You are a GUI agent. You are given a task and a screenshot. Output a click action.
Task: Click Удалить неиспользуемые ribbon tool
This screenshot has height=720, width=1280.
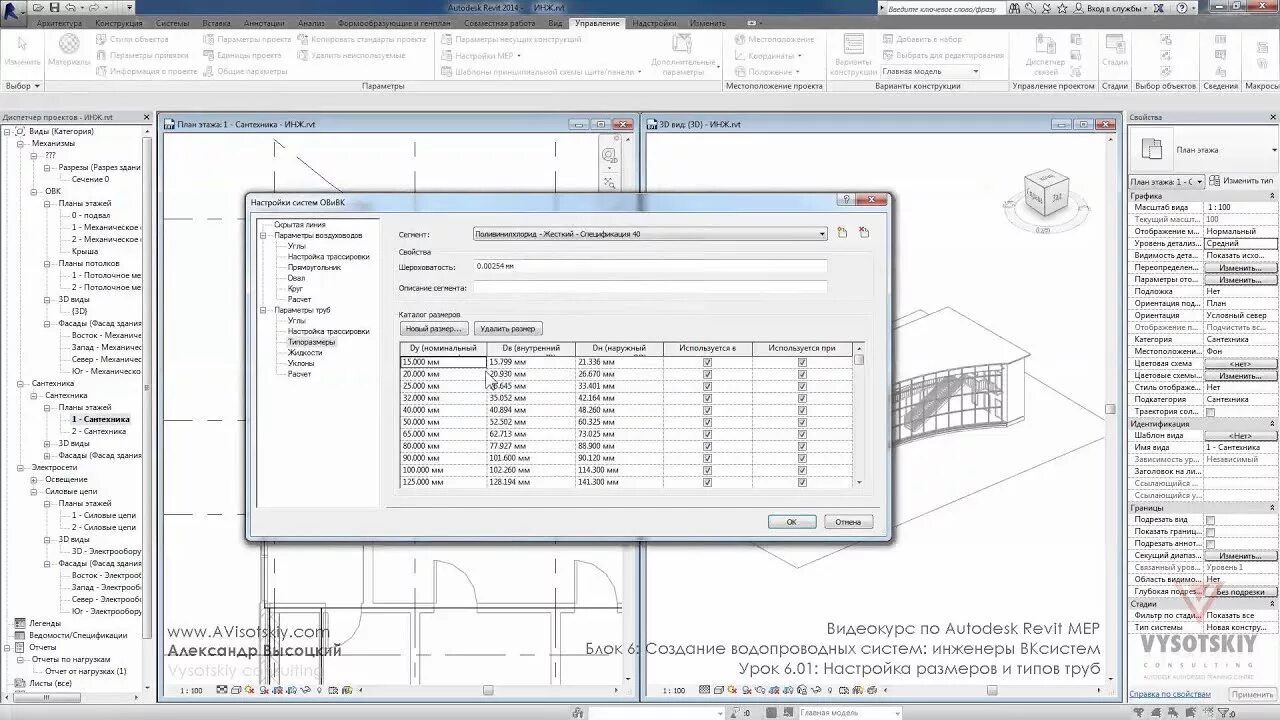click(351, 55)
